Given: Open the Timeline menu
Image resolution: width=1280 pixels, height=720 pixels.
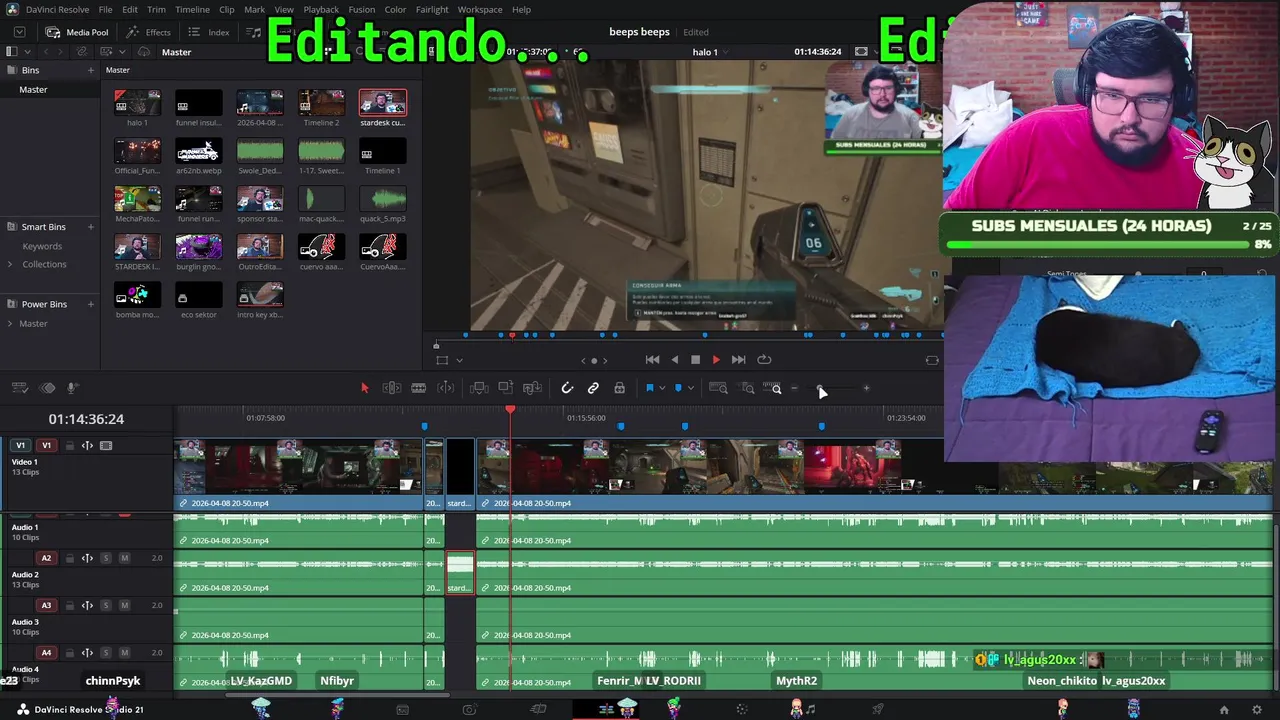Looking at the screenshot, I should tap(192, 10).
